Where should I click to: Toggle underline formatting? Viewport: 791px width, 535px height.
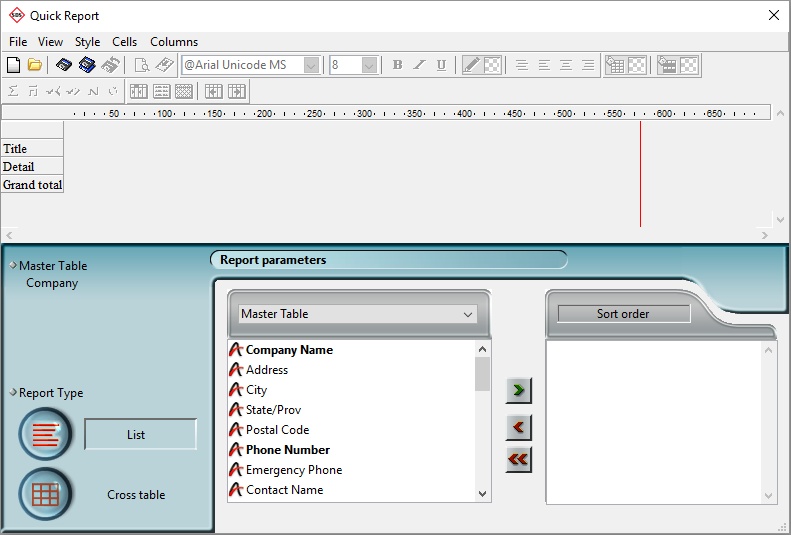(441, 65)
